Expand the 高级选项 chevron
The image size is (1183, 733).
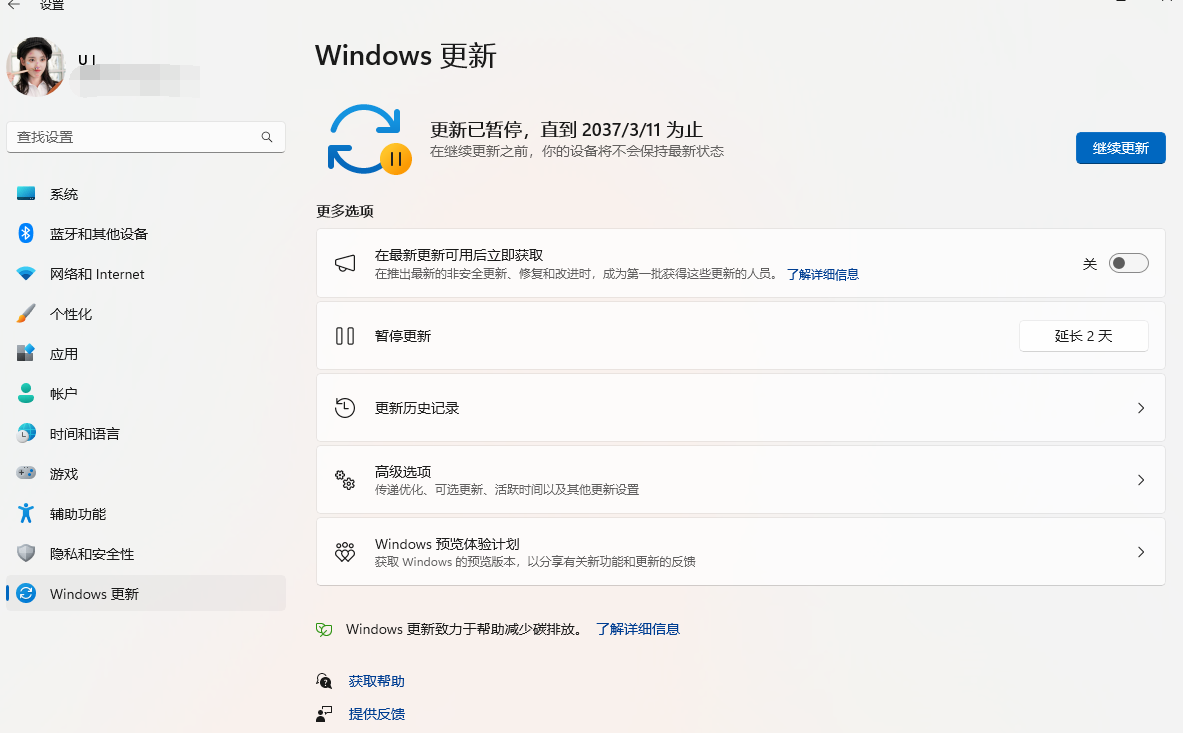click(x=1141, y=480)
